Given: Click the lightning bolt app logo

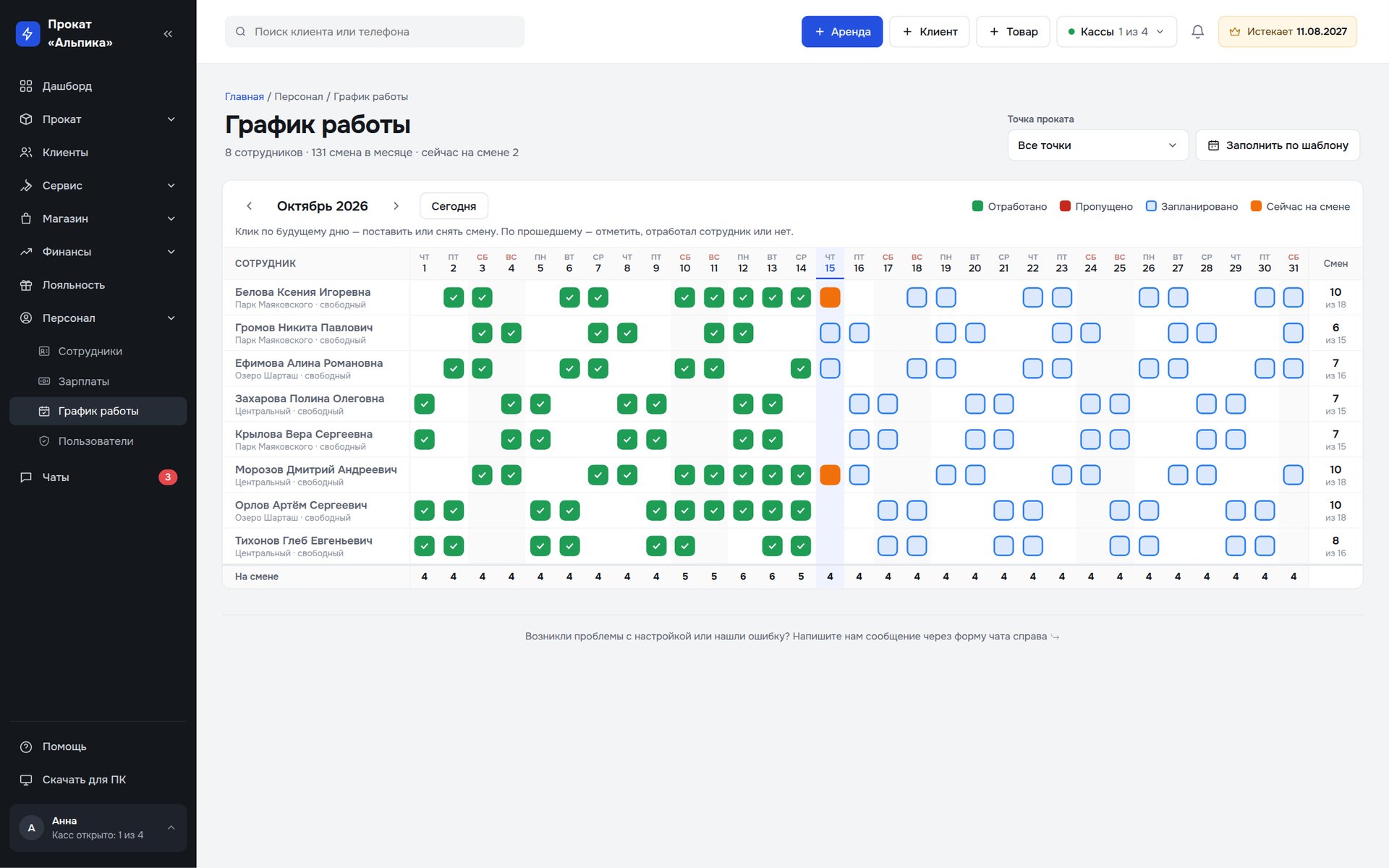Looking at the screenshot, I should coord(27,33).
